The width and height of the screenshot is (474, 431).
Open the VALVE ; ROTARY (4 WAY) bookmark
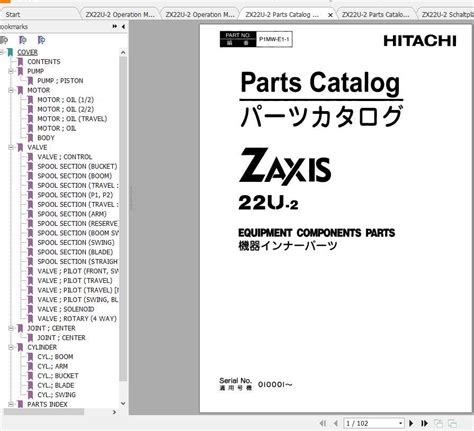pos(77,319)
